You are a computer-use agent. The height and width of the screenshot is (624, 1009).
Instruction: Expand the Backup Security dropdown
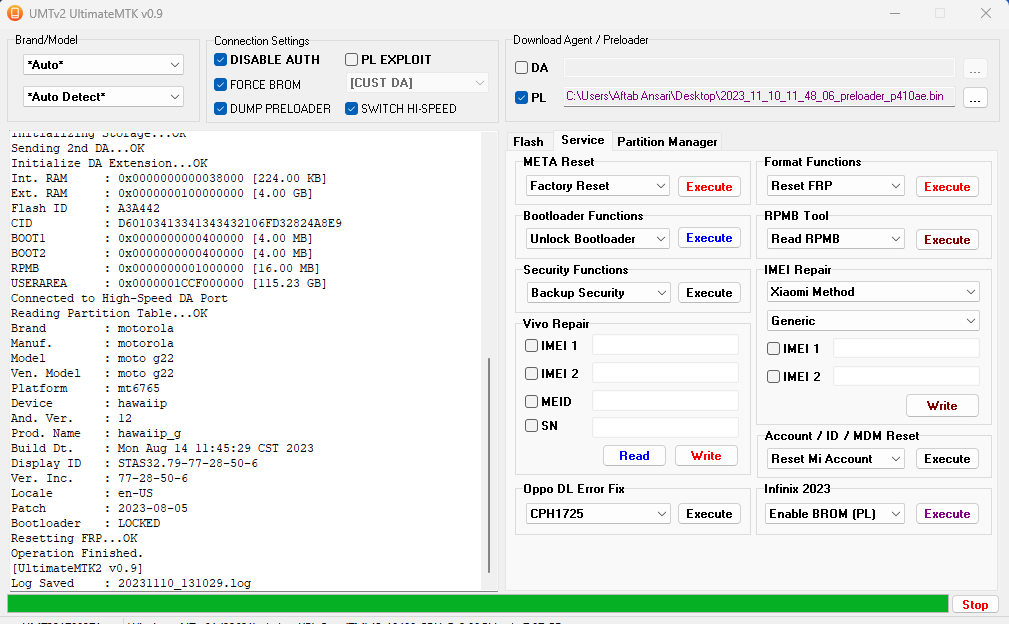coord(598,293)
